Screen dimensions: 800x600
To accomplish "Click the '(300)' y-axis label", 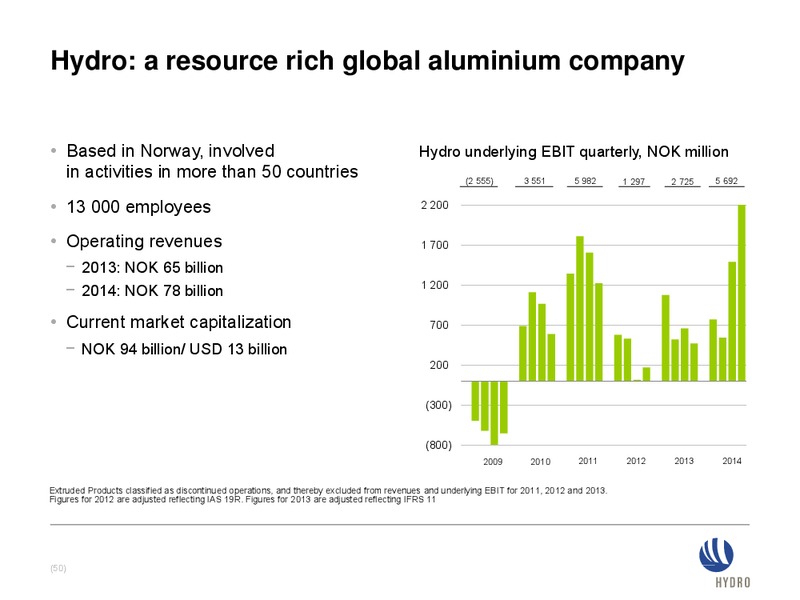I will pos(438,405).
